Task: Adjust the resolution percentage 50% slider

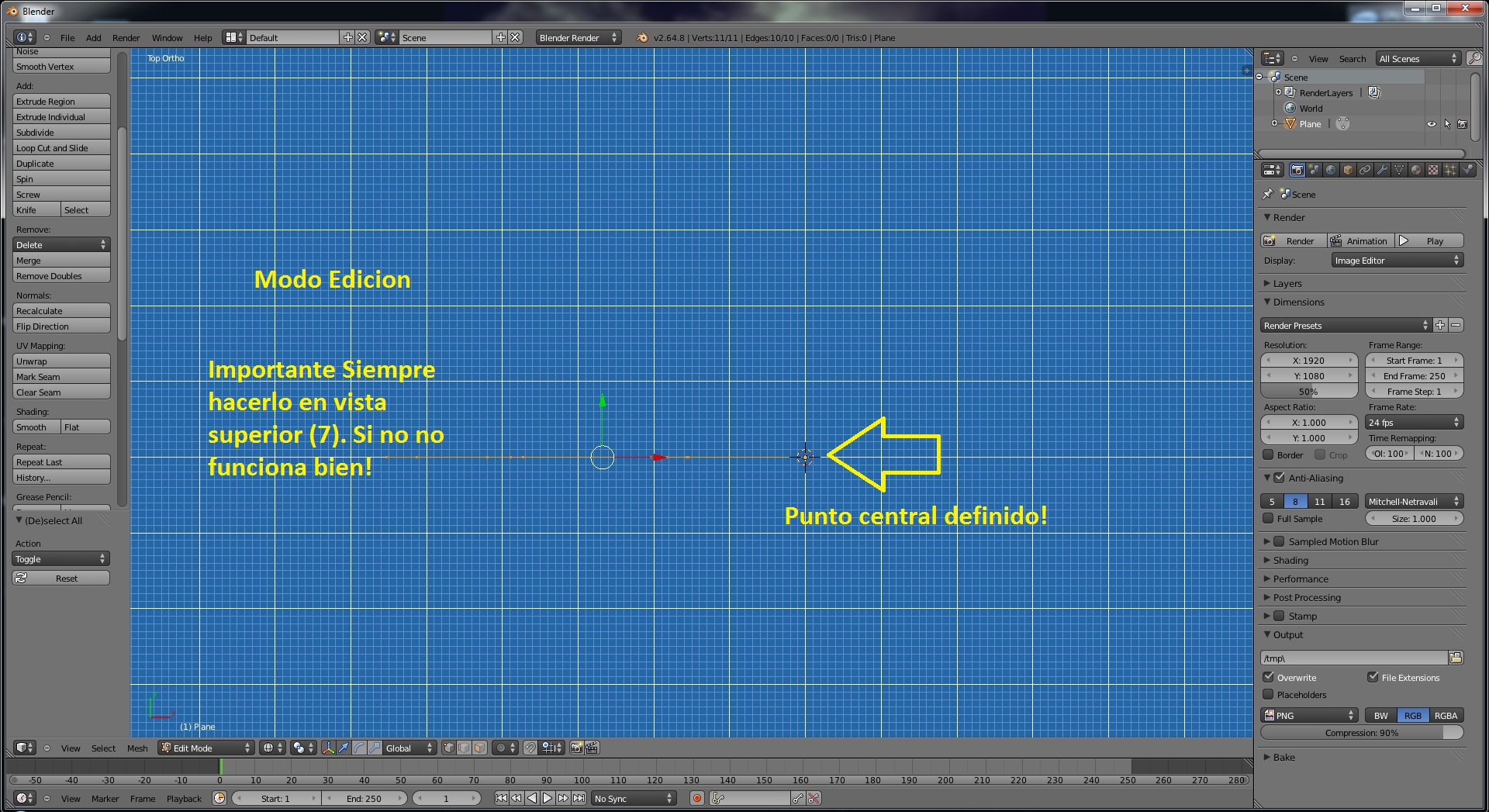Action: 1308,391
